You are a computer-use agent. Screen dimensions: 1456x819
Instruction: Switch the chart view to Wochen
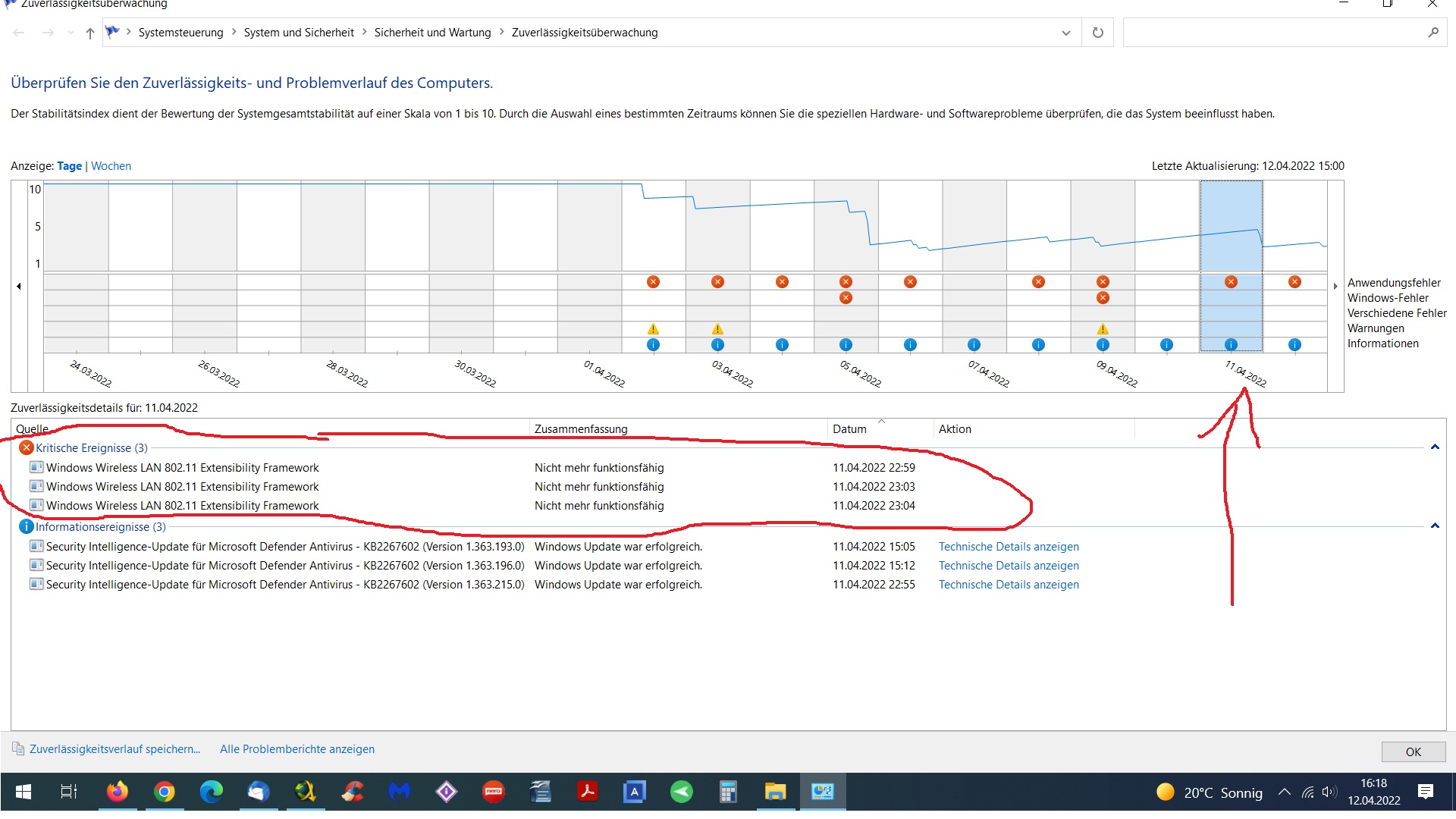(111, 166)
